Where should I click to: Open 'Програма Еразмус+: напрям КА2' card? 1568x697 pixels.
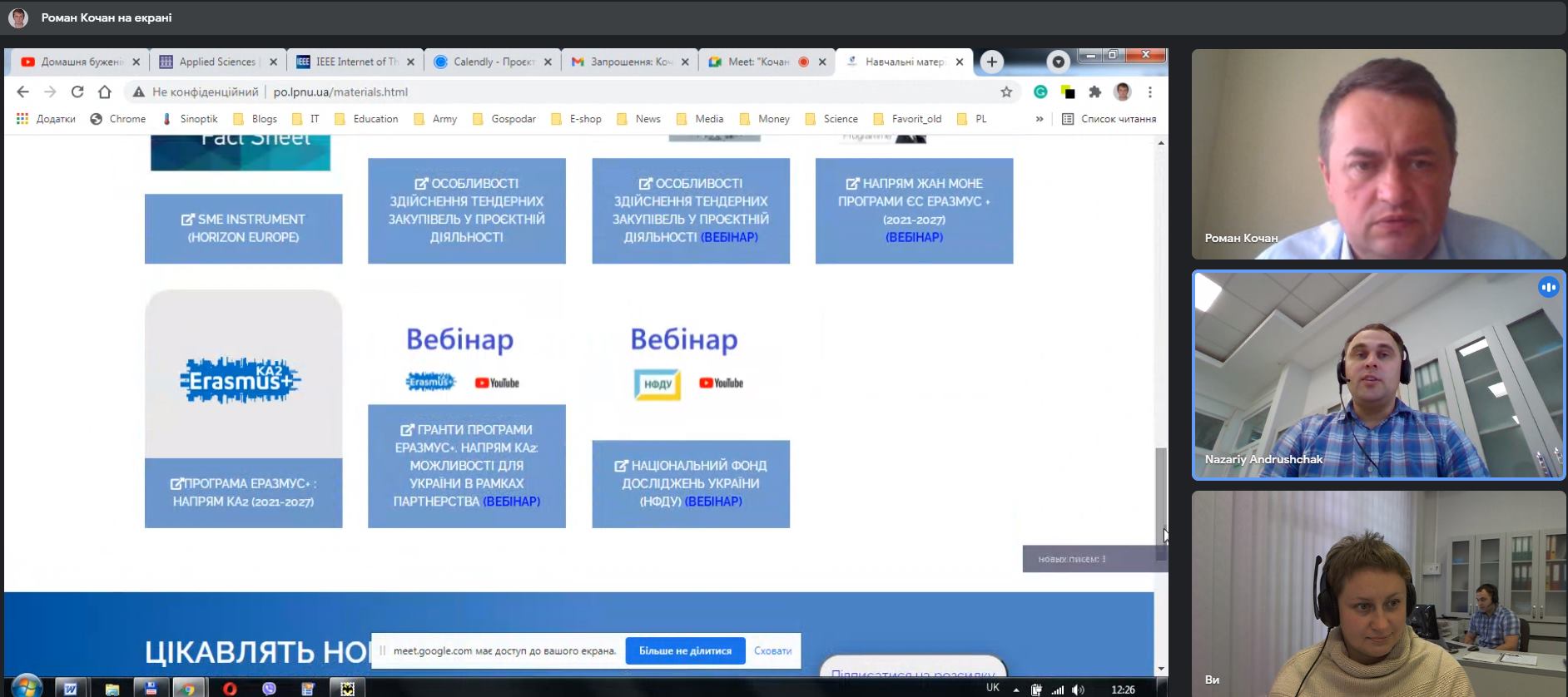tap(243, 492)
